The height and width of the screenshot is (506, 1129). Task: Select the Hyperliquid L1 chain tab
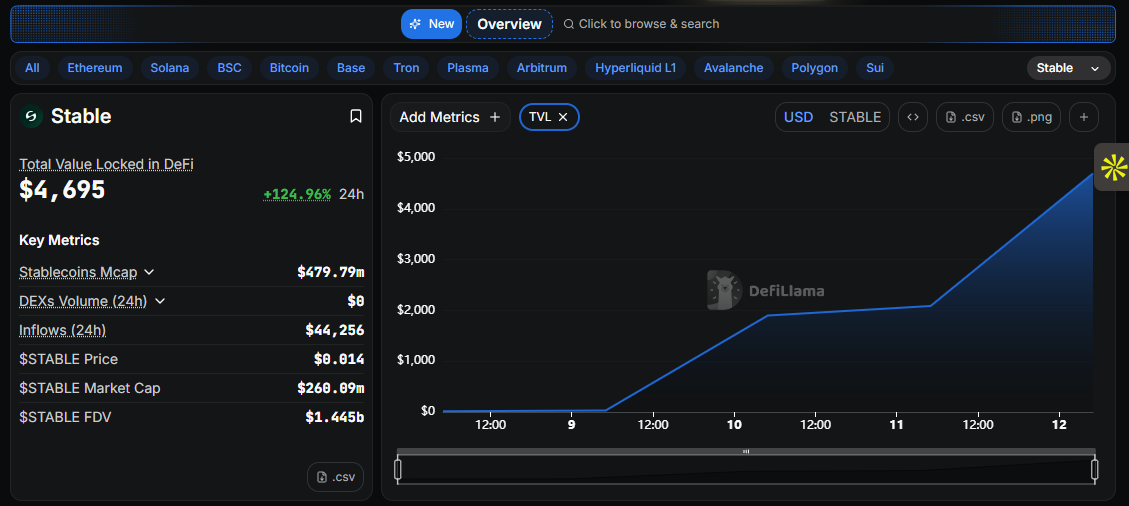635,68
